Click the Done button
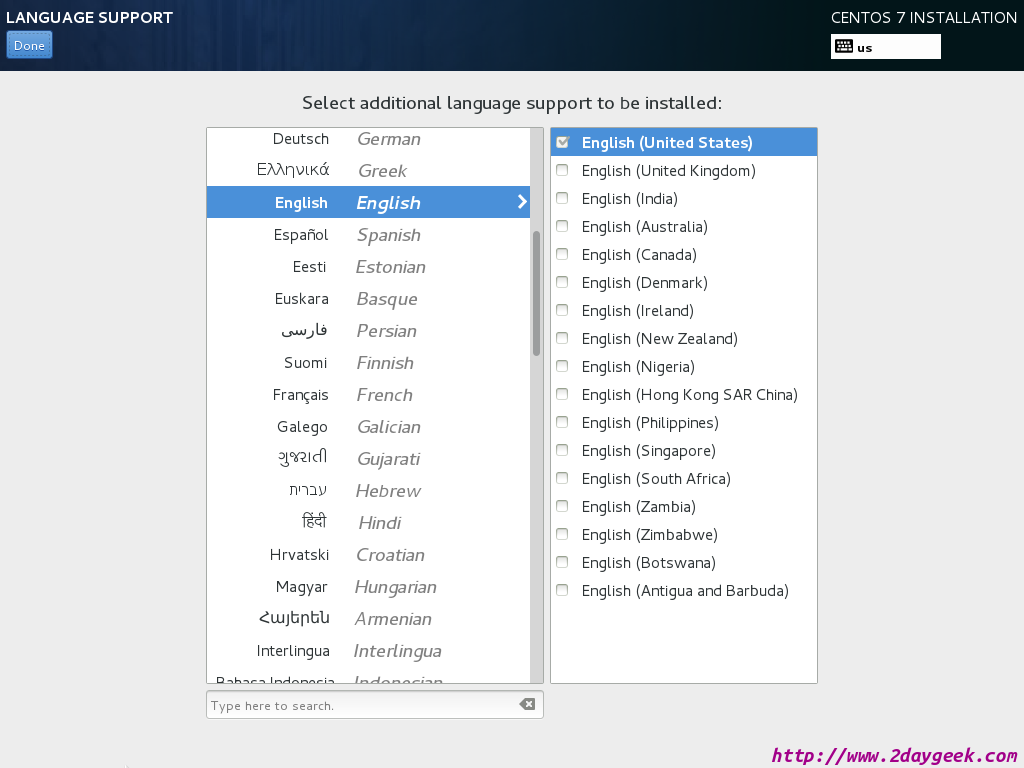 coord(29,46)
